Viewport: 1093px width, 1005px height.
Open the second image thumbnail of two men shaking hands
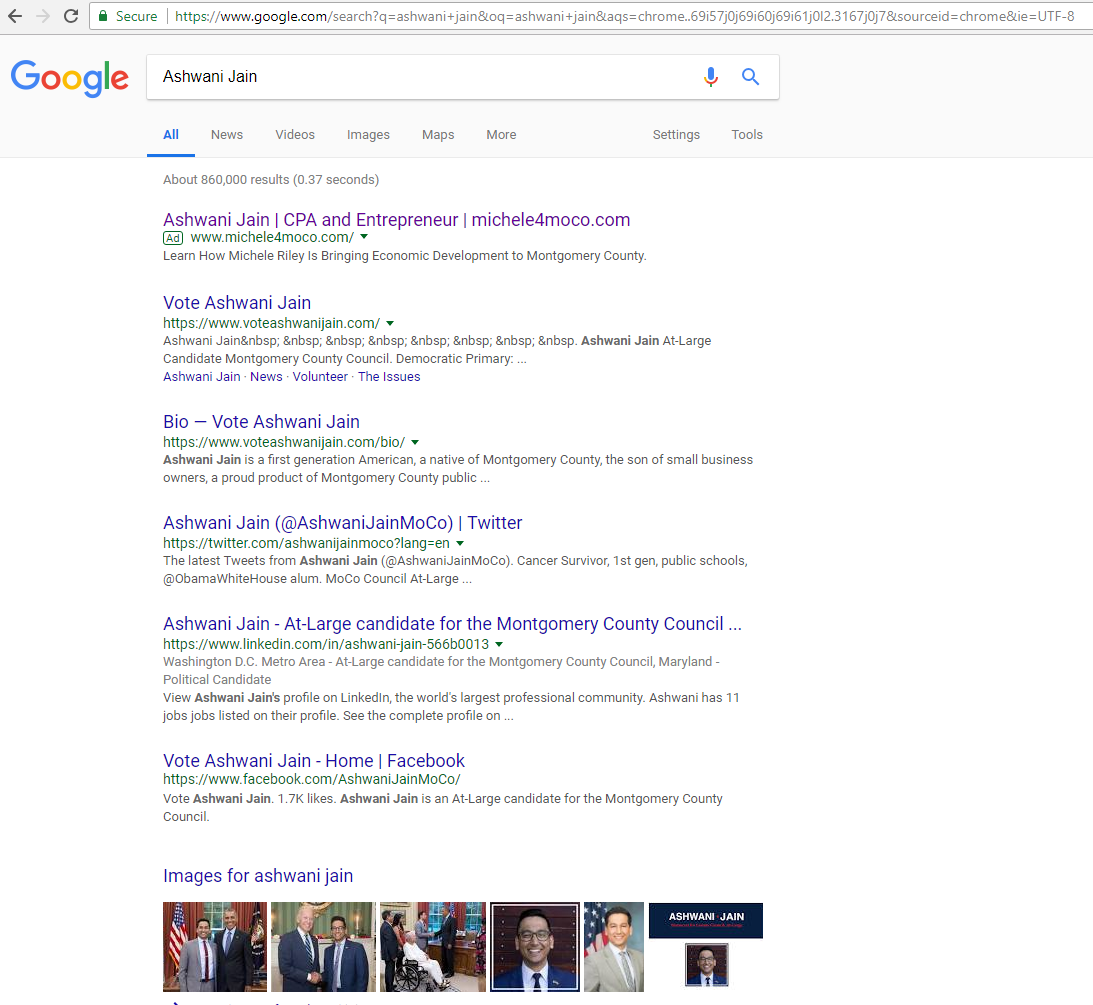323,946
